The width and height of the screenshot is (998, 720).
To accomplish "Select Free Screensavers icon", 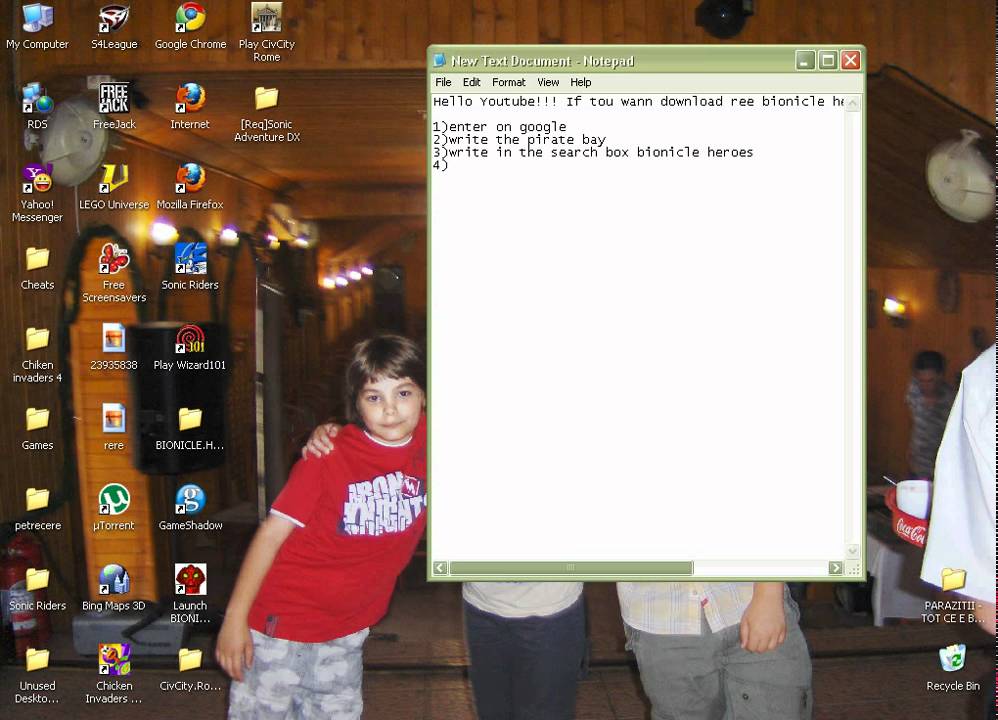I will (114, 274).
